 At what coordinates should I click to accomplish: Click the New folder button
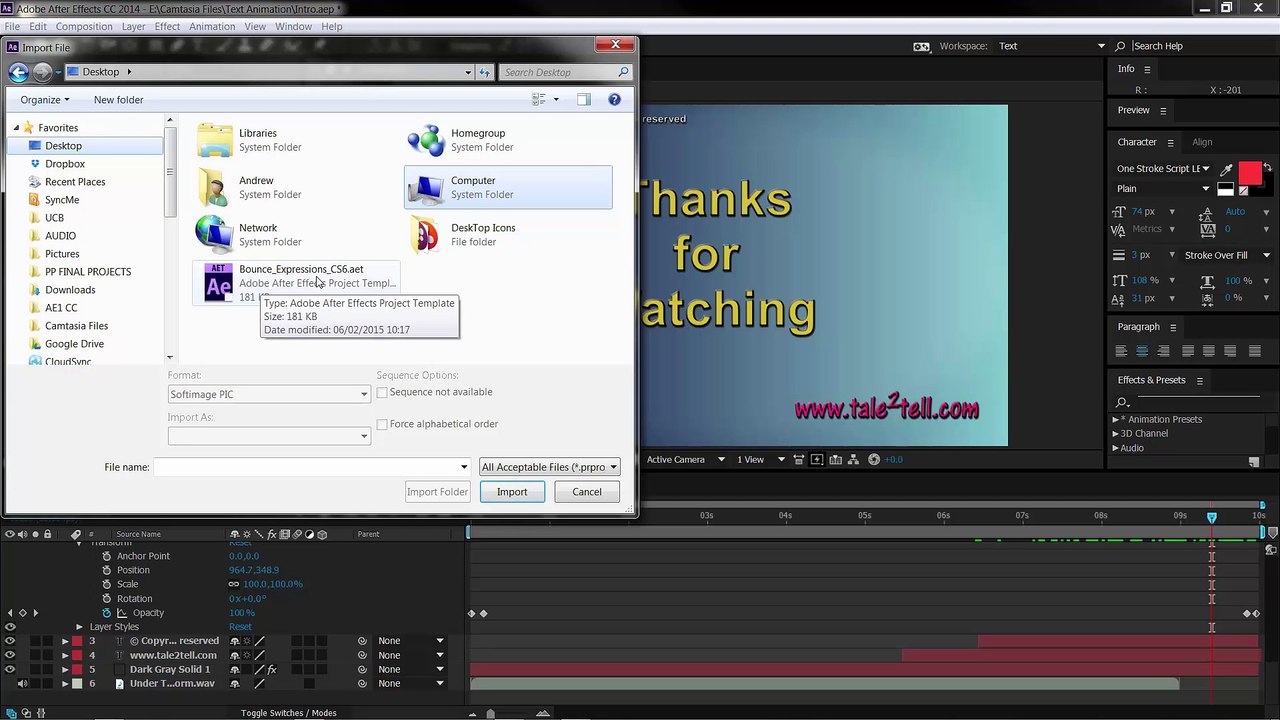[x=118, y=100]
